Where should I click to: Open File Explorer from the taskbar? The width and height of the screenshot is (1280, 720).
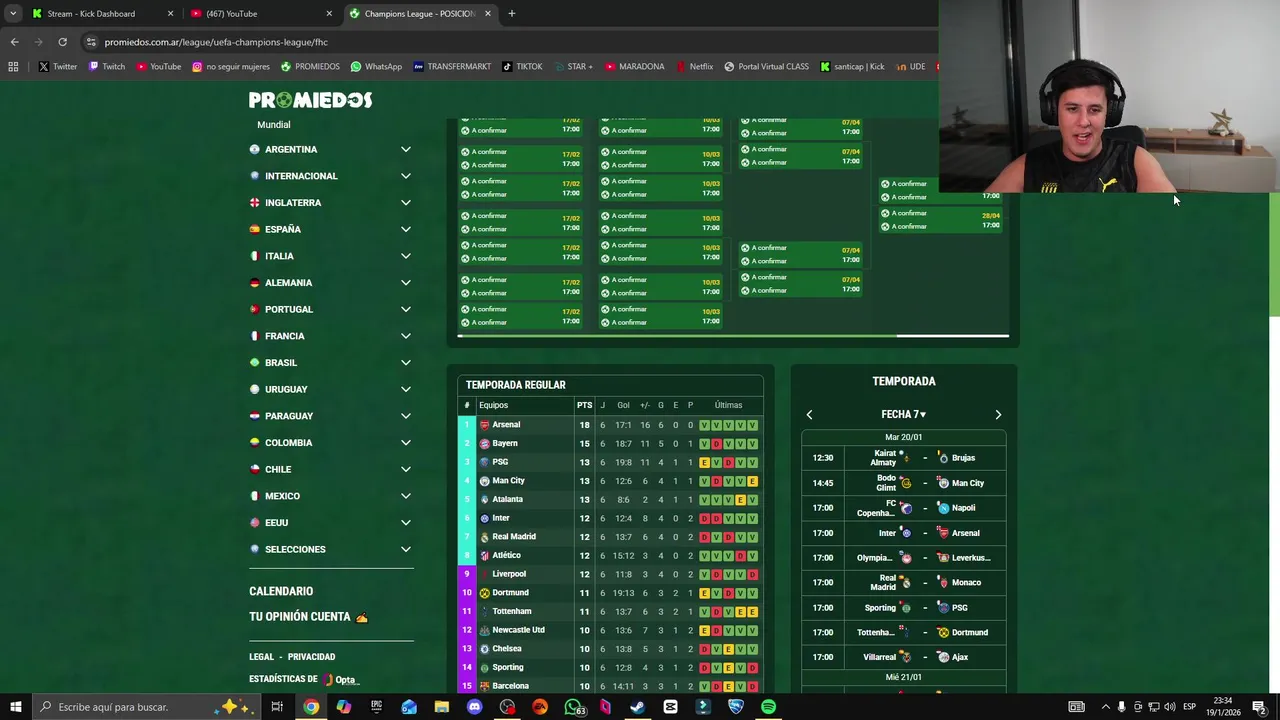[441, 707]
